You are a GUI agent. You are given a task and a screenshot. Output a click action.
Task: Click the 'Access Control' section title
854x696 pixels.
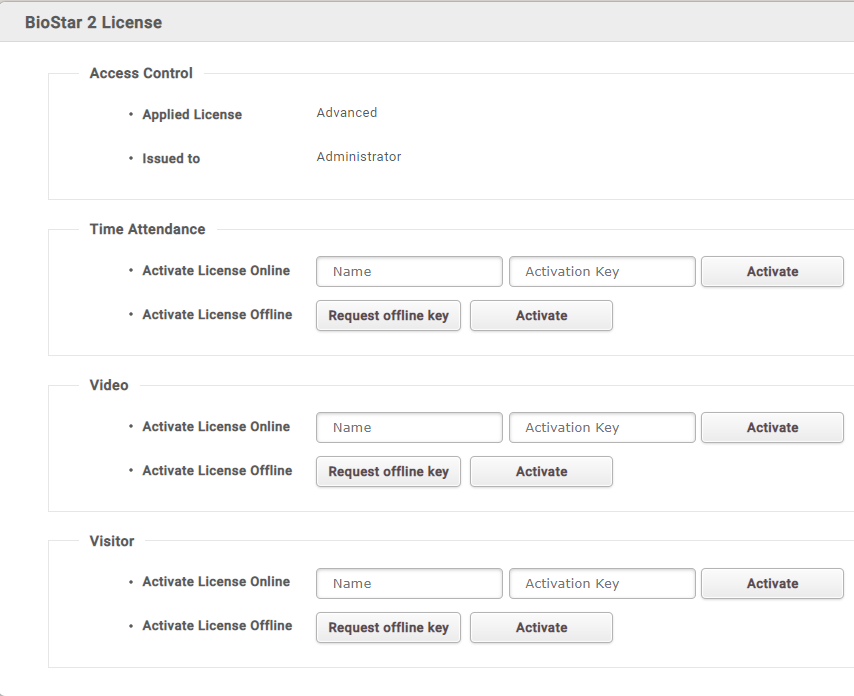[x=141, y=73]
